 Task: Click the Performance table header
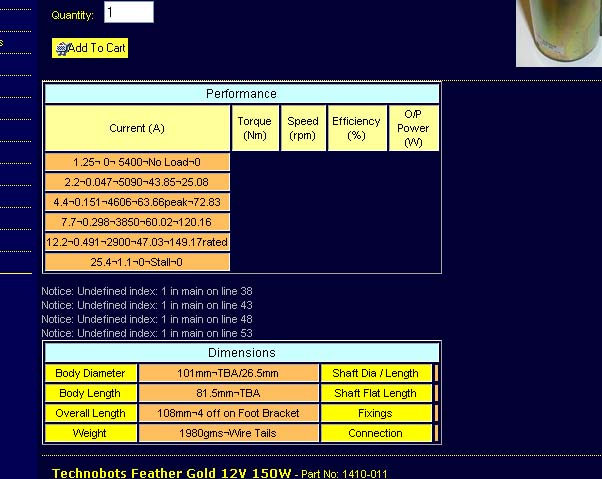click(x=241, y=94)
